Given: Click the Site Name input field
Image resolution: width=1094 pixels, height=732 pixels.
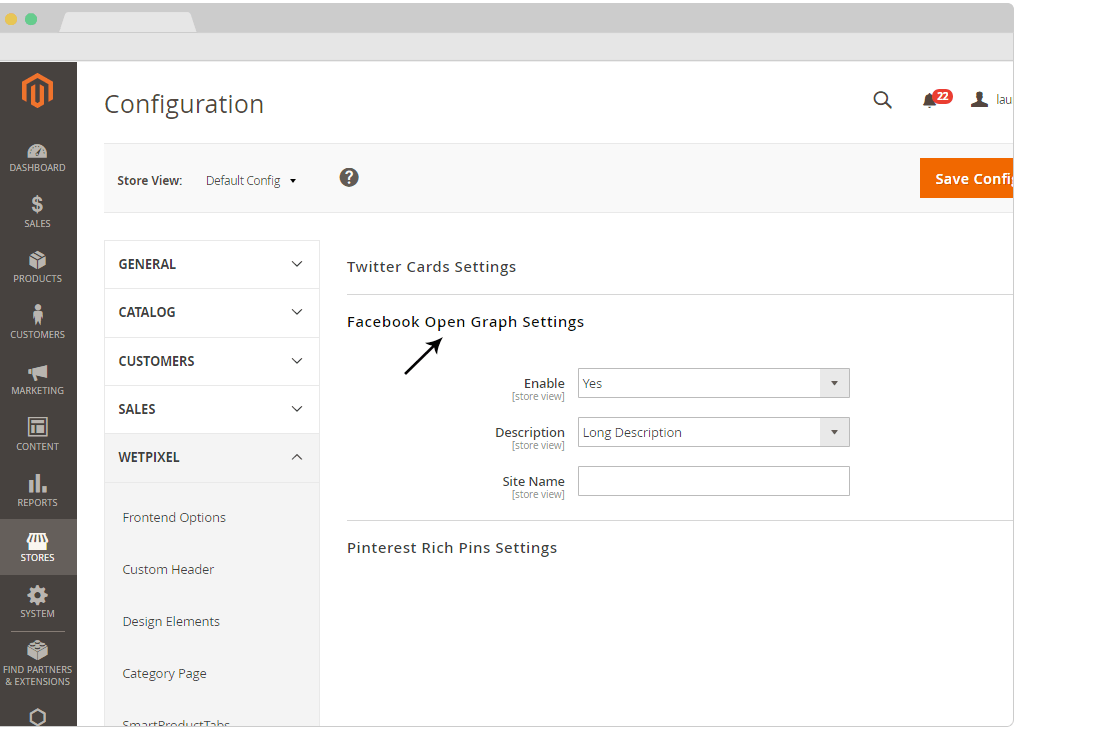Looking at the screenshot, I should 713,481.
